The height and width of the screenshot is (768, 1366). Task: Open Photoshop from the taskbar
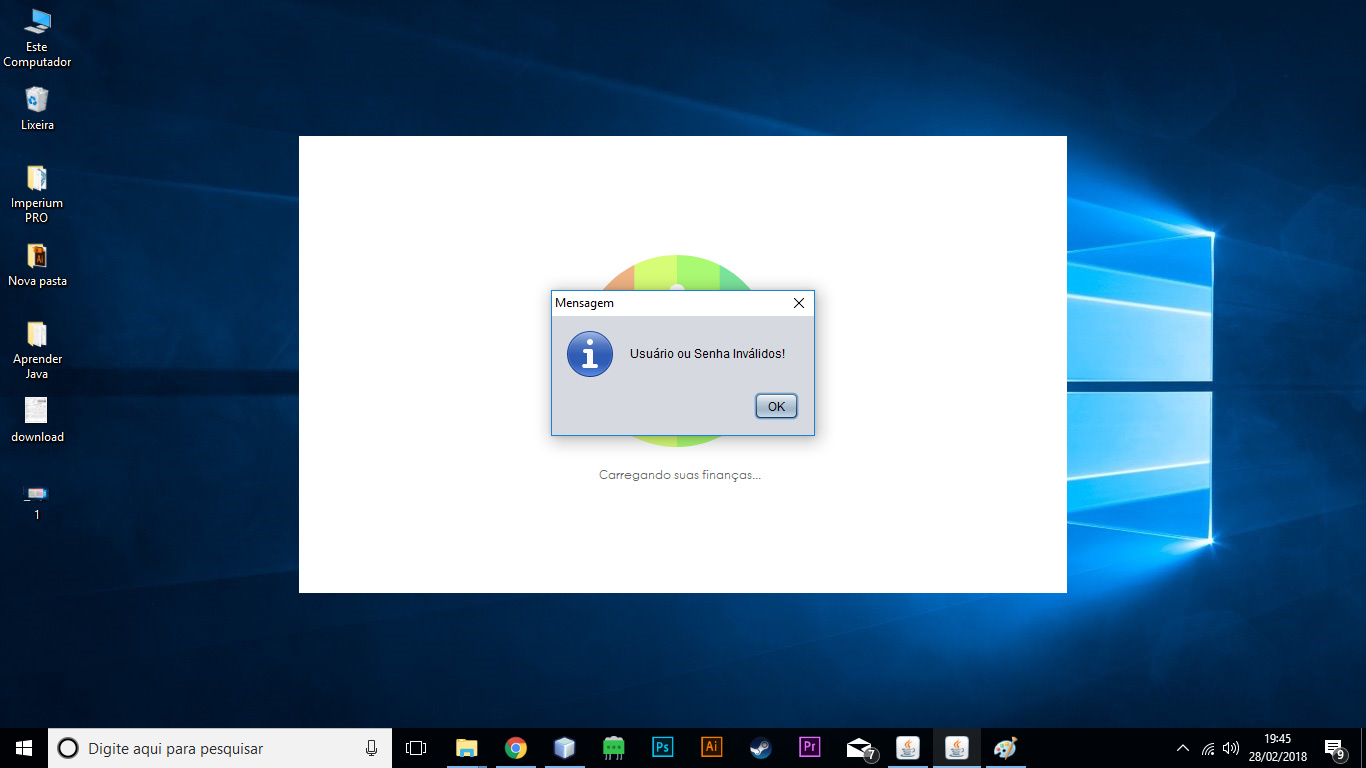(x=663, y=748)
